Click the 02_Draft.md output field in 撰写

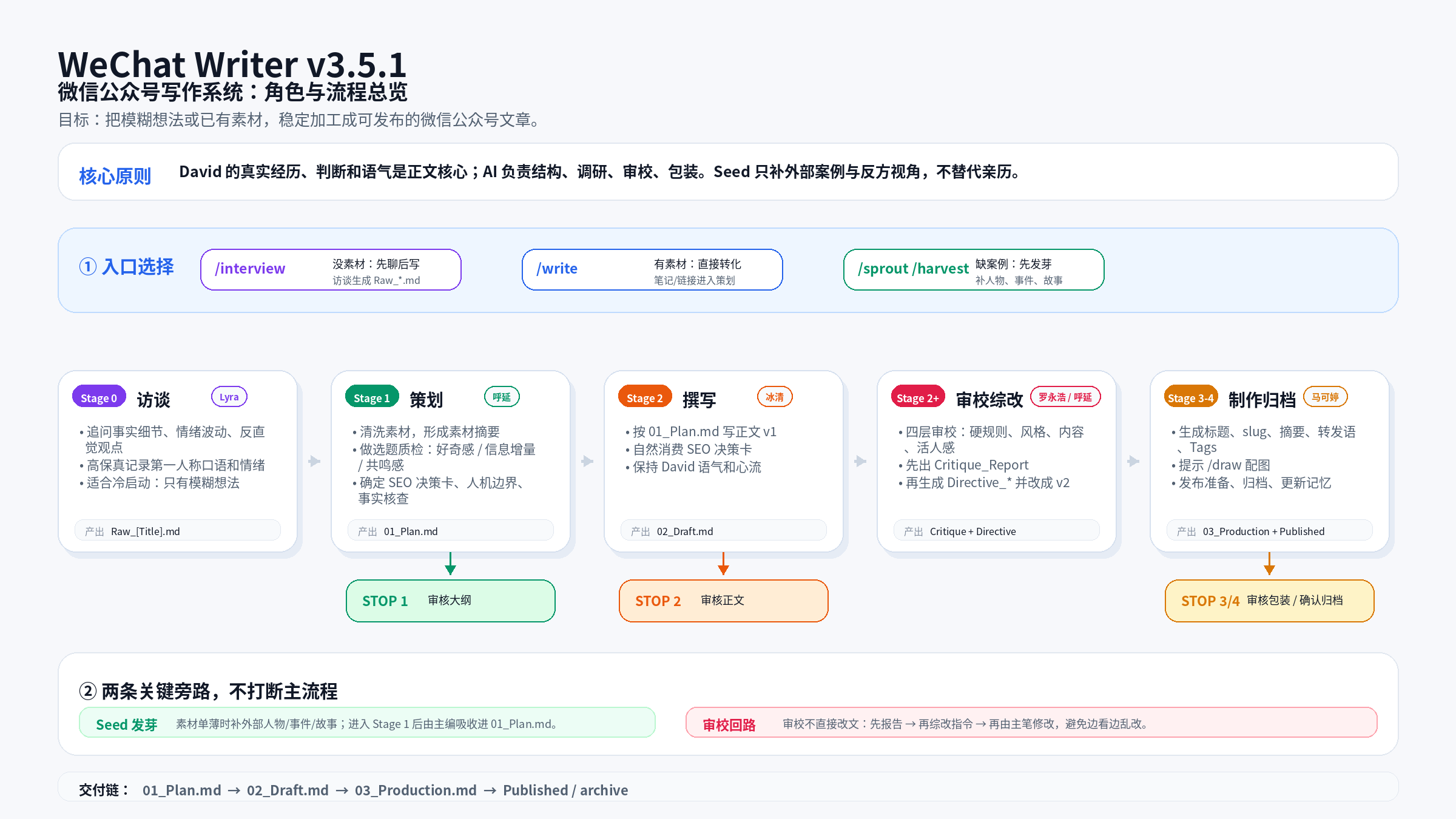click(724, 531)
